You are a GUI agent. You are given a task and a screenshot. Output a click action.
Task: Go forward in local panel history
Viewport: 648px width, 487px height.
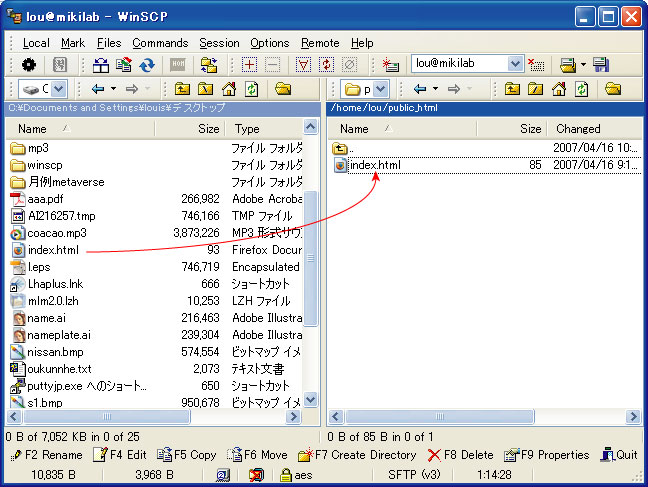point(132,89)
